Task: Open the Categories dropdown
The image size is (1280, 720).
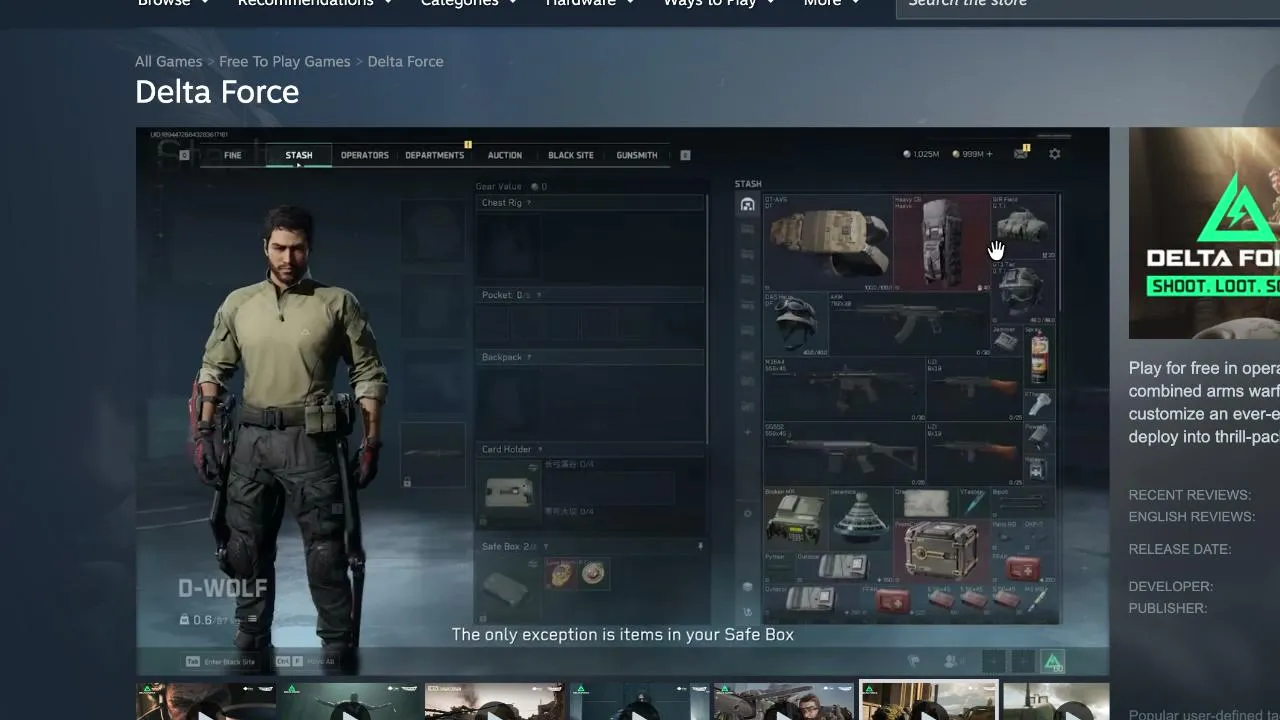Action: (469, 3)
